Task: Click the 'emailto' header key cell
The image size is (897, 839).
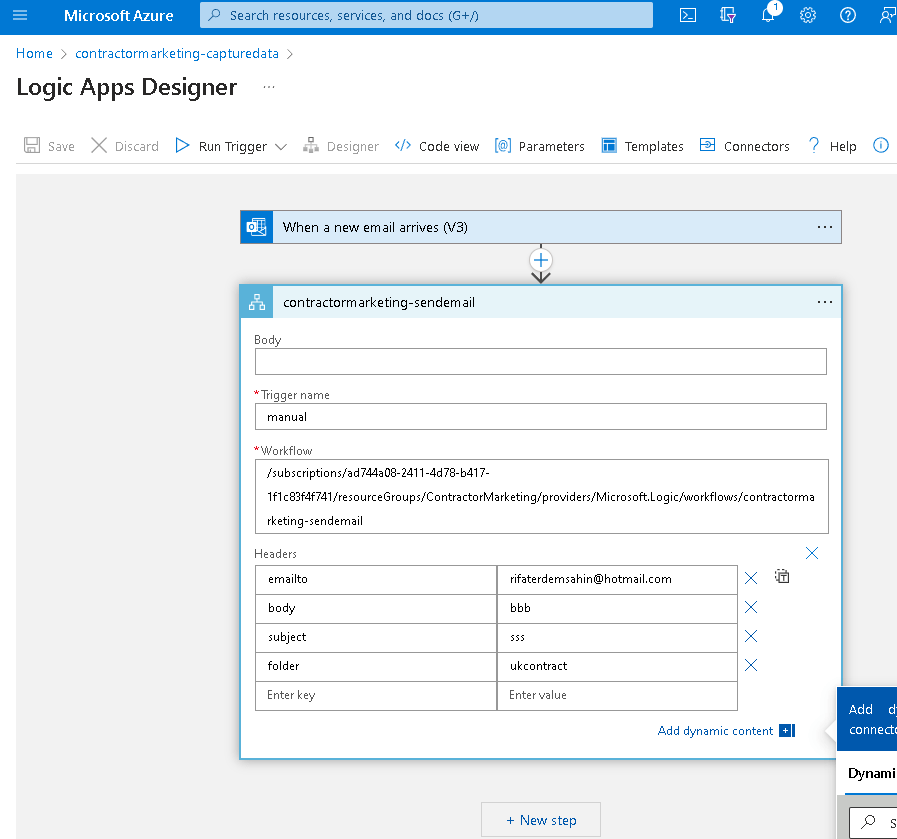Action: pos(376,579)
